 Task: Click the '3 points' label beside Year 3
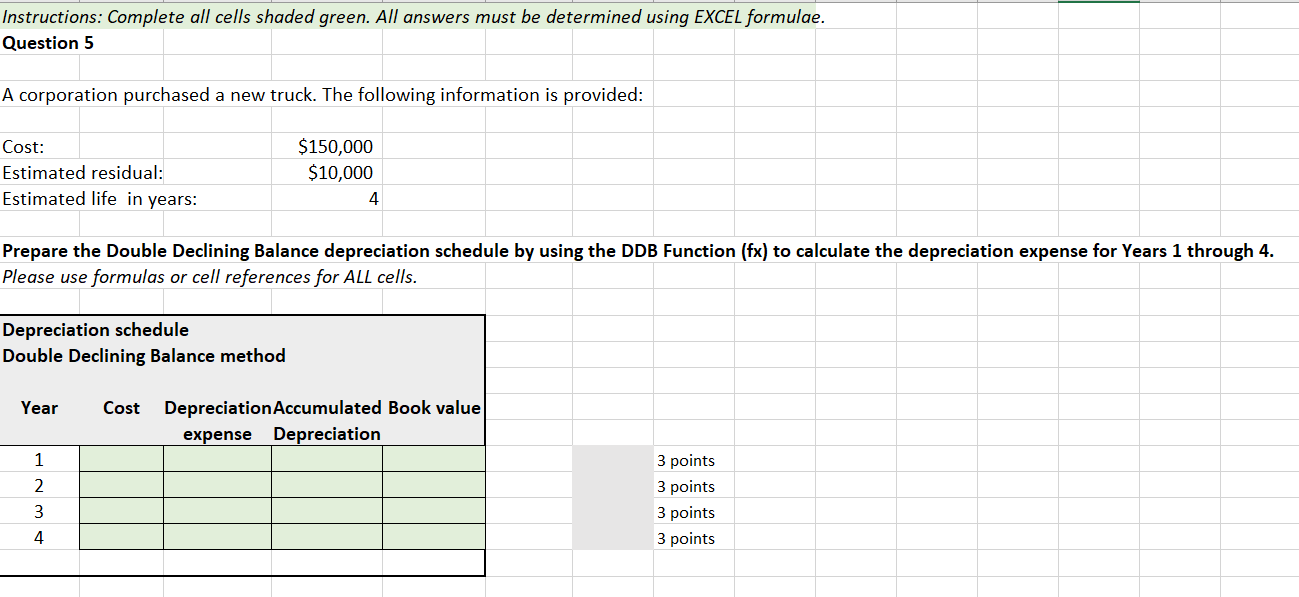686,513
